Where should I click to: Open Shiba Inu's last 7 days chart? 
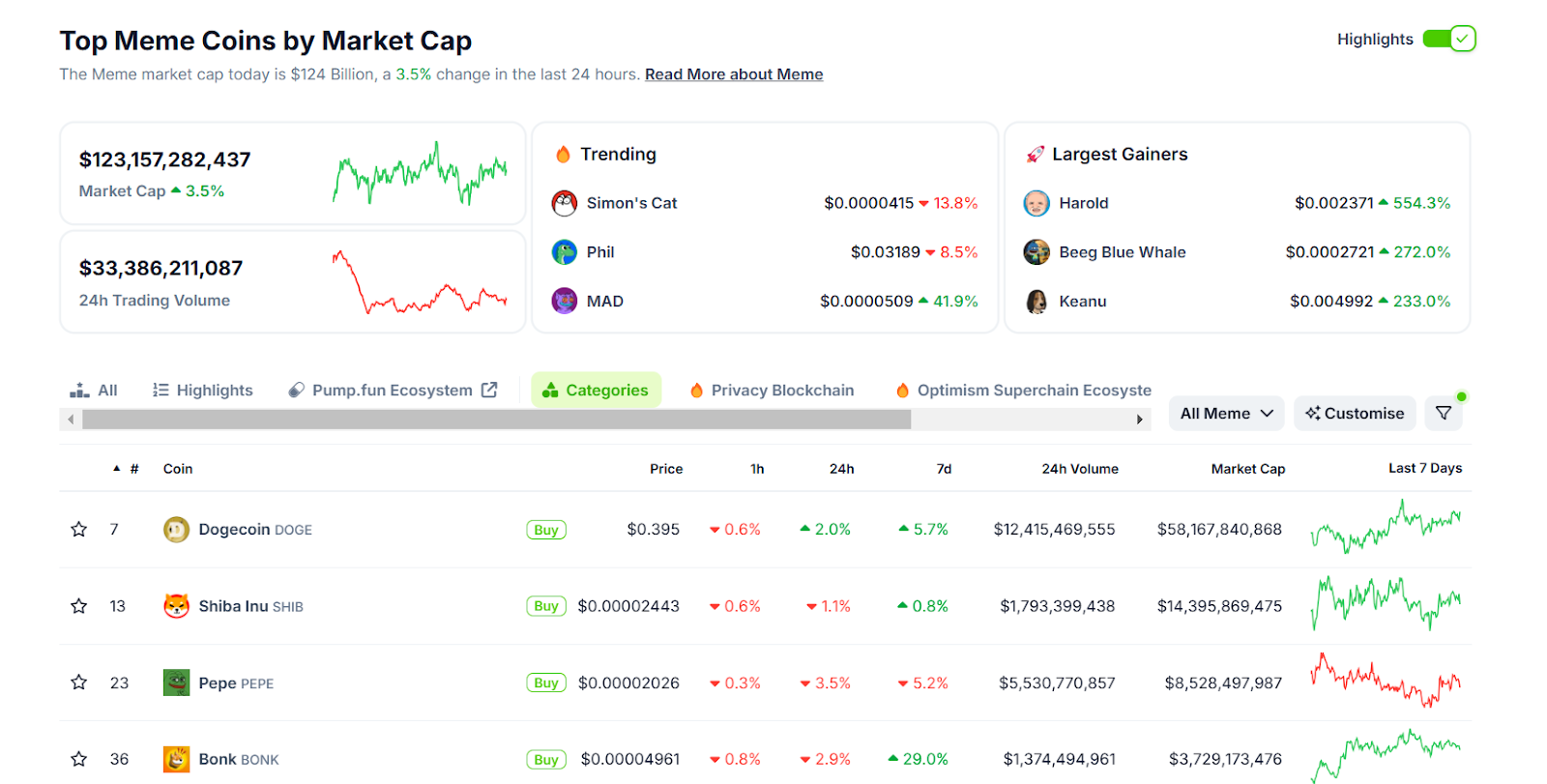coord(1386,602)
